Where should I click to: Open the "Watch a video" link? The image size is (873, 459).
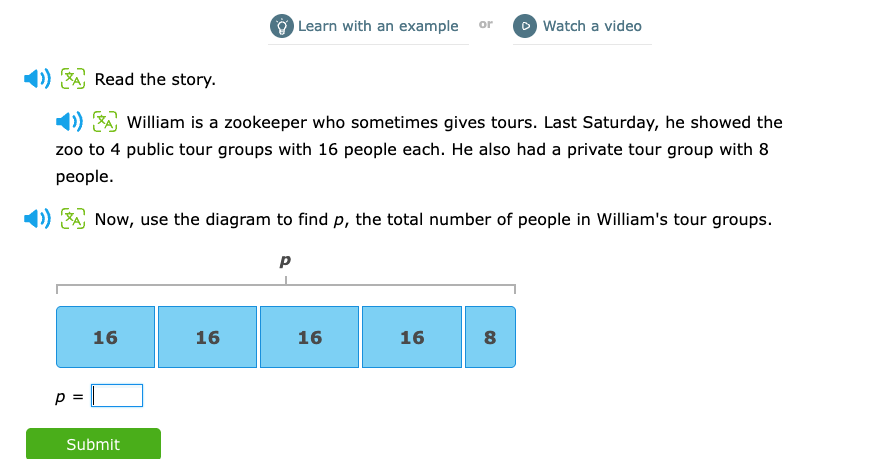[592, 26]
